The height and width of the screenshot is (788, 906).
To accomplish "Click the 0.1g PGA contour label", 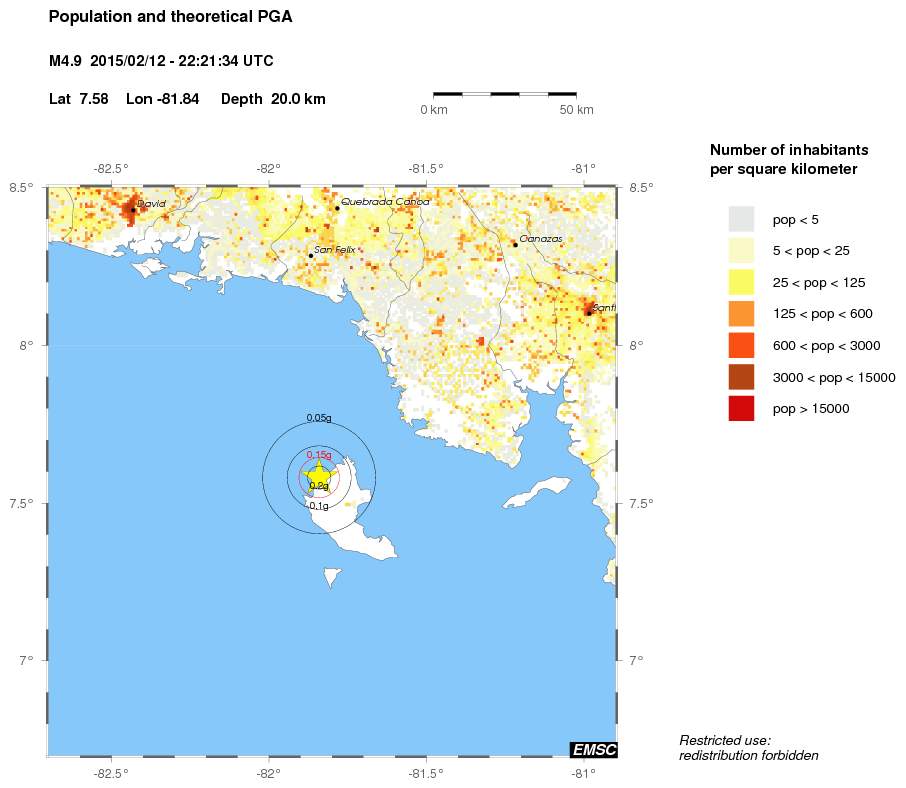I will pyautogui.click(x=319, y=506).
